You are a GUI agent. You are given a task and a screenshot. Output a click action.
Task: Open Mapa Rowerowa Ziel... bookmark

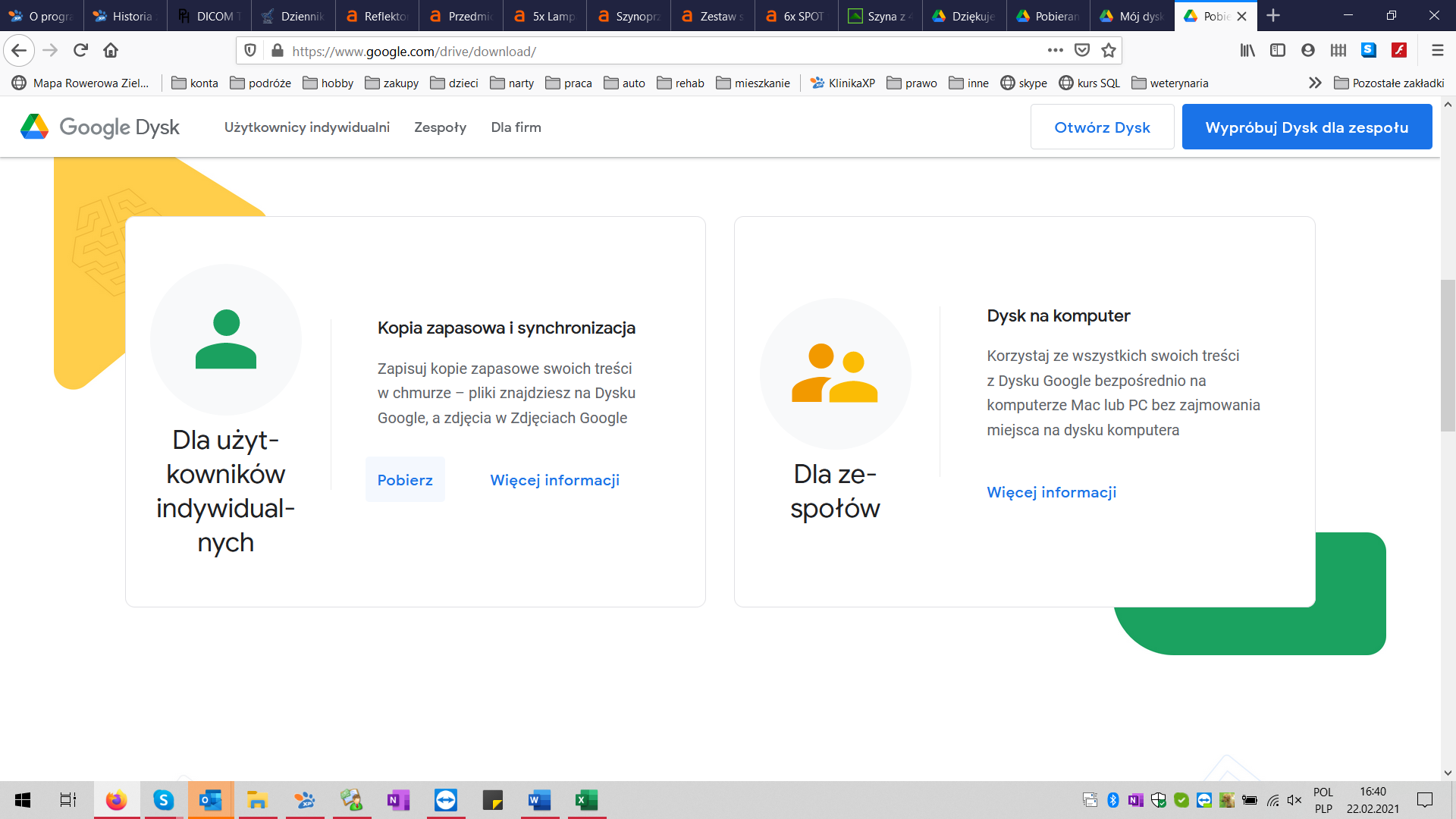coord(80,83)
